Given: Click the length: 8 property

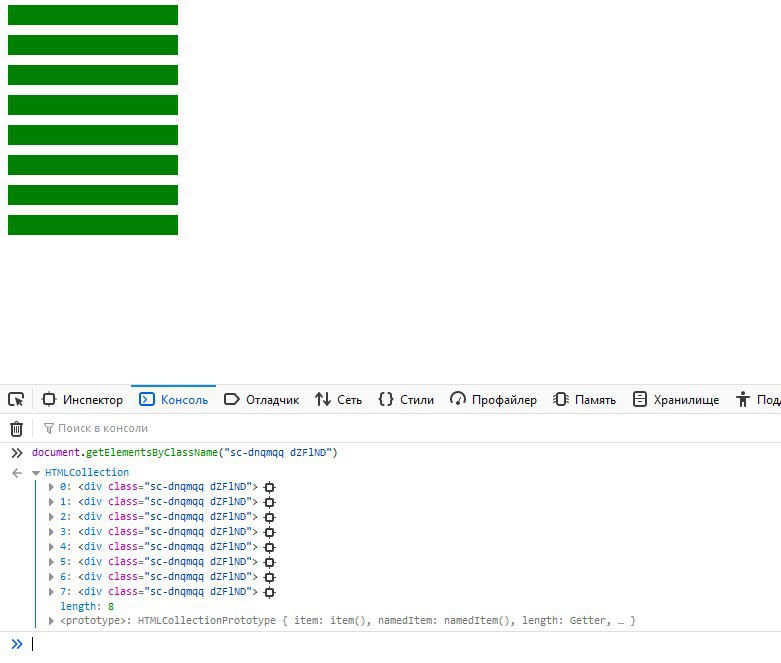Looking at the screenshot, I should coord(87,606).
